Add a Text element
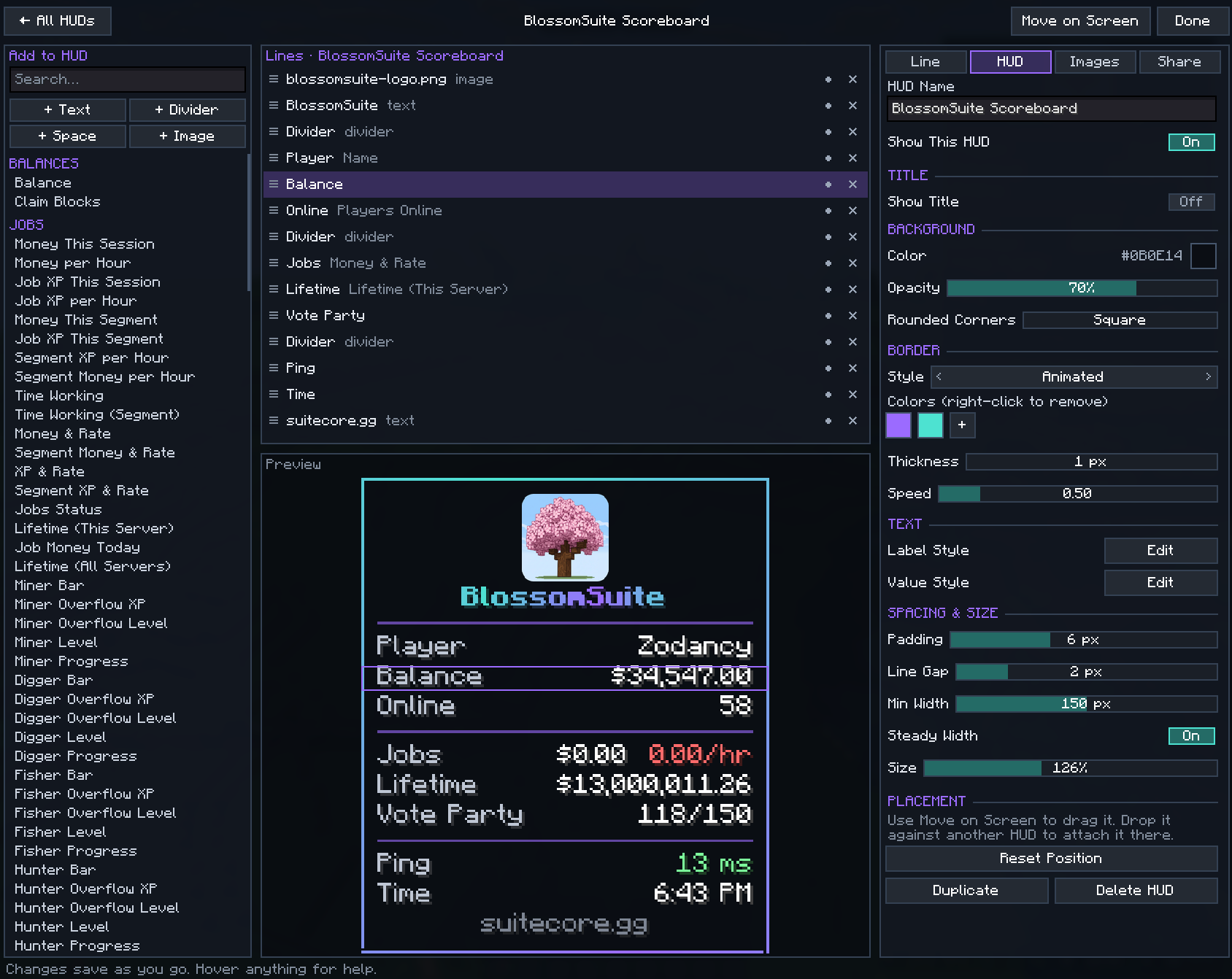1232x979 pixels. [67, 110]
